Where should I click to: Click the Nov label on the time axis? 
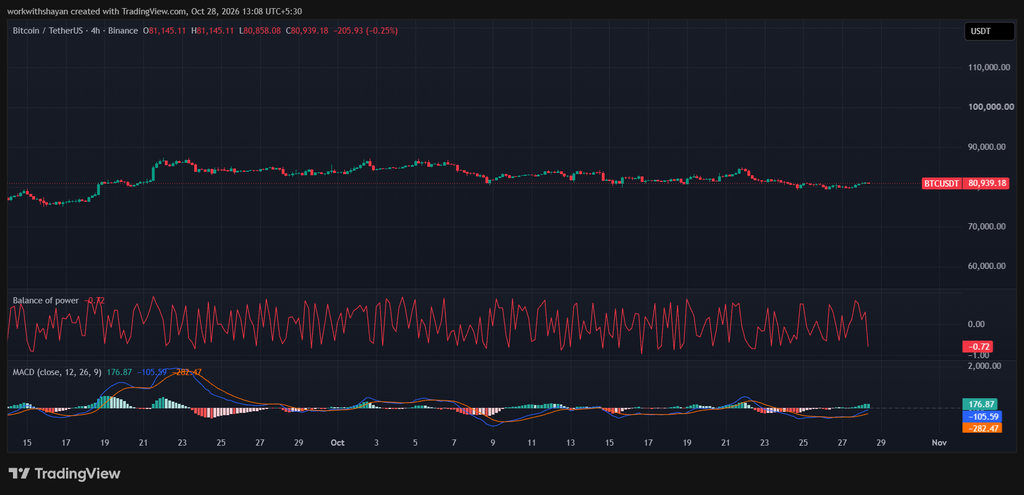[938, 443]
